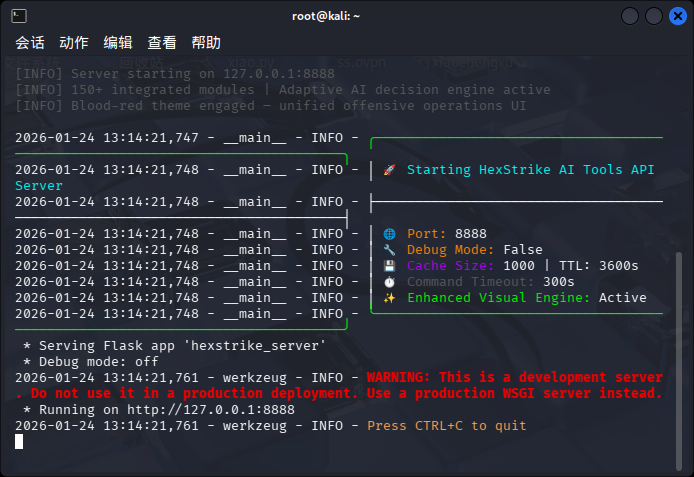Click 'Port: 8888' text

point(447,234)
